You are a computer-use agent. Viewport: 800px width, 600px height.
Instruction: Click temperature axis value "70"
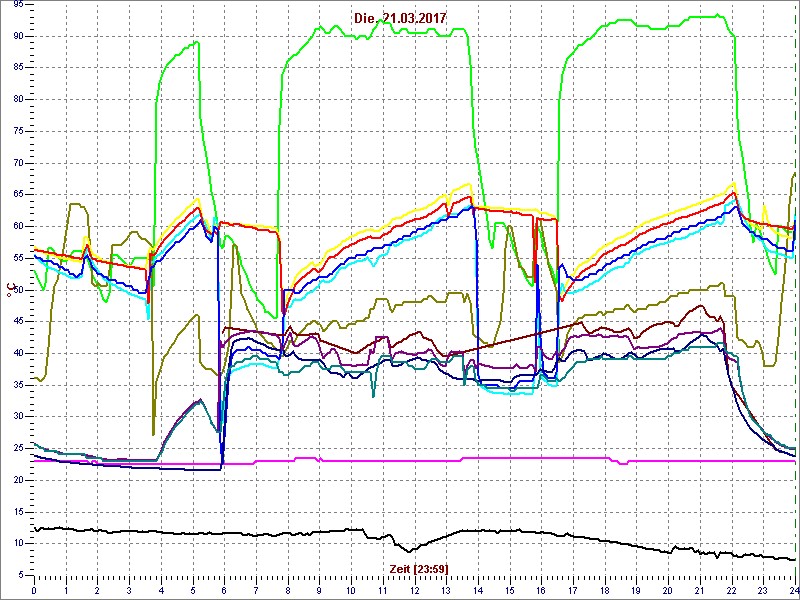(x=17, y=163)
